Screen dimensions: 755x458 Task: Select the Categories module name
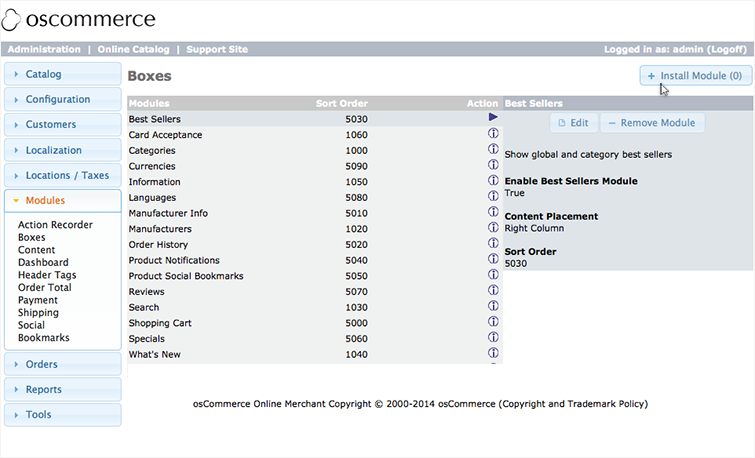[x=152, y=151]
